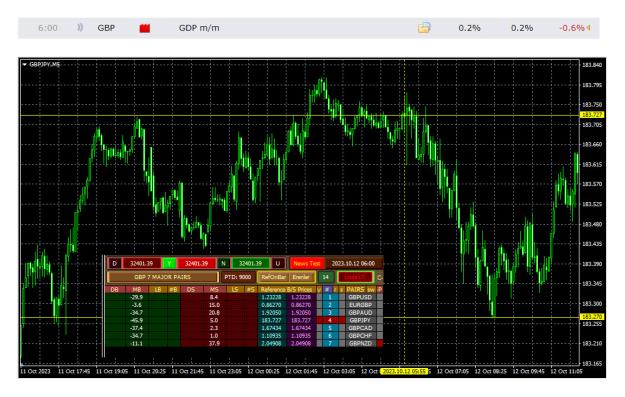The image size is (625, 397).
Task: Toggle the green Y button
Action: point(169,263)
